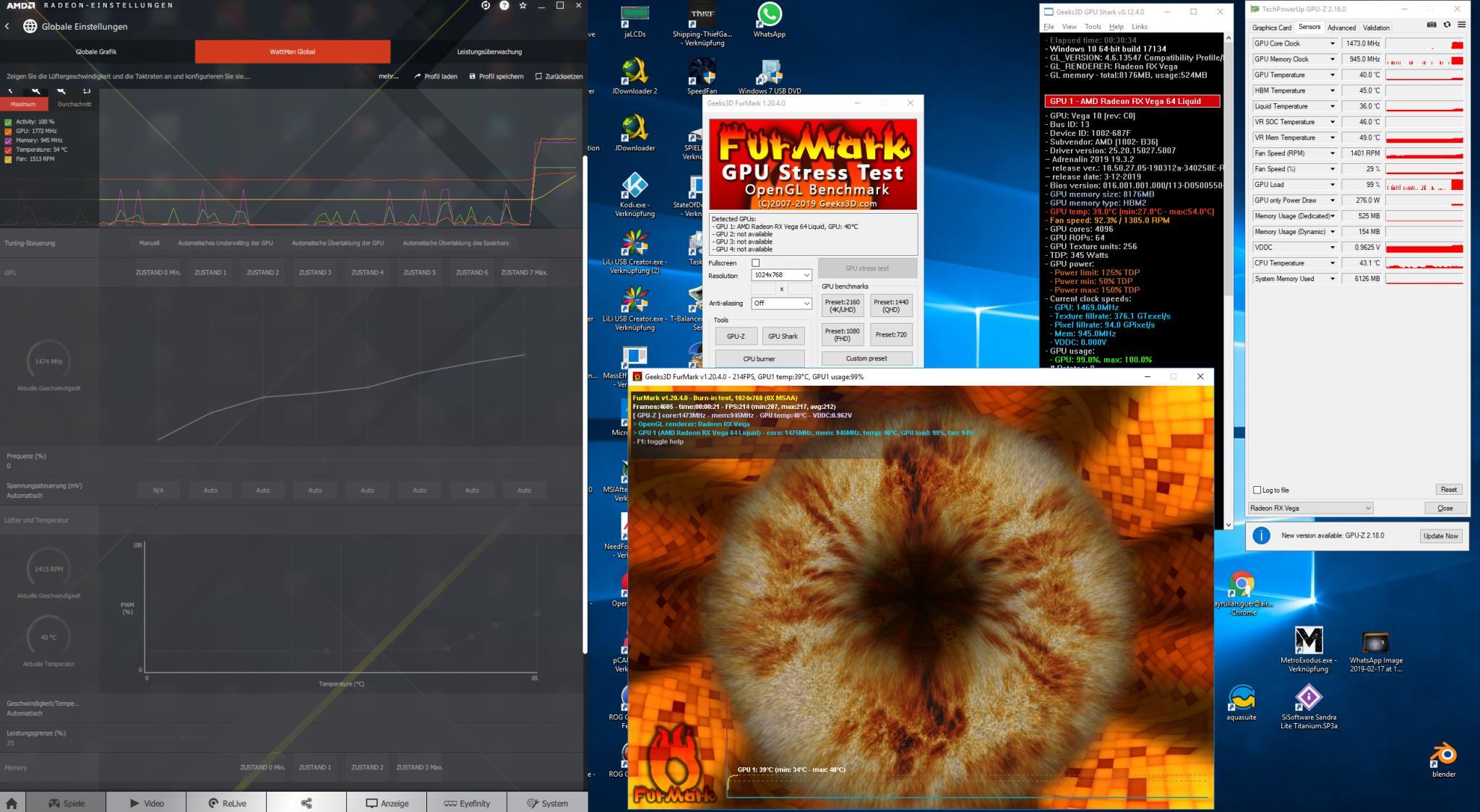Open GPU Core Clock sensor dropdown
Image resolution: width=1480 pixels, height=812 pixels.
pyautogui.click(x=1332, y=43)
